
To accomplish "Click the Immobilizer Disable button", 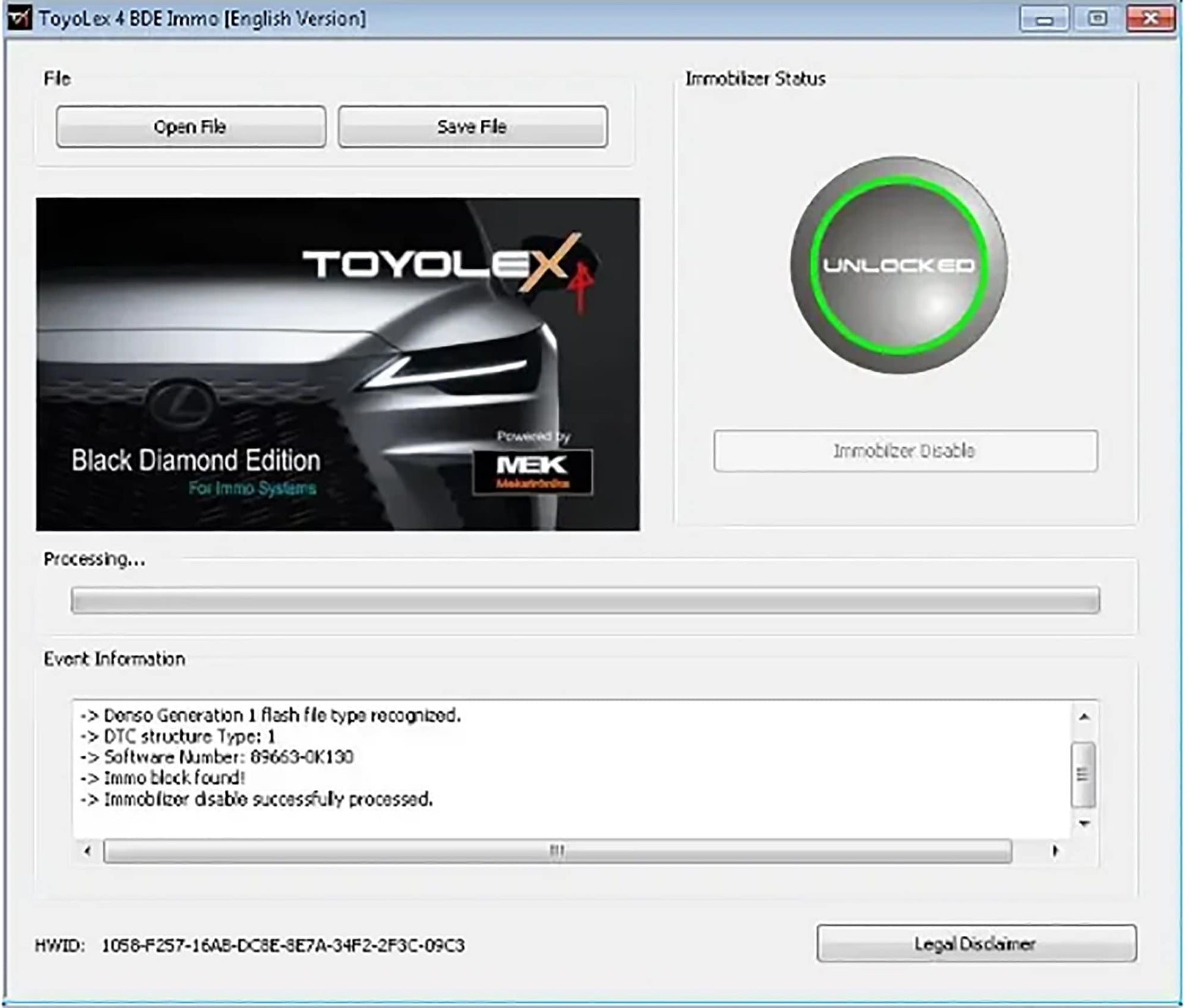I will (x=905, y=451).
